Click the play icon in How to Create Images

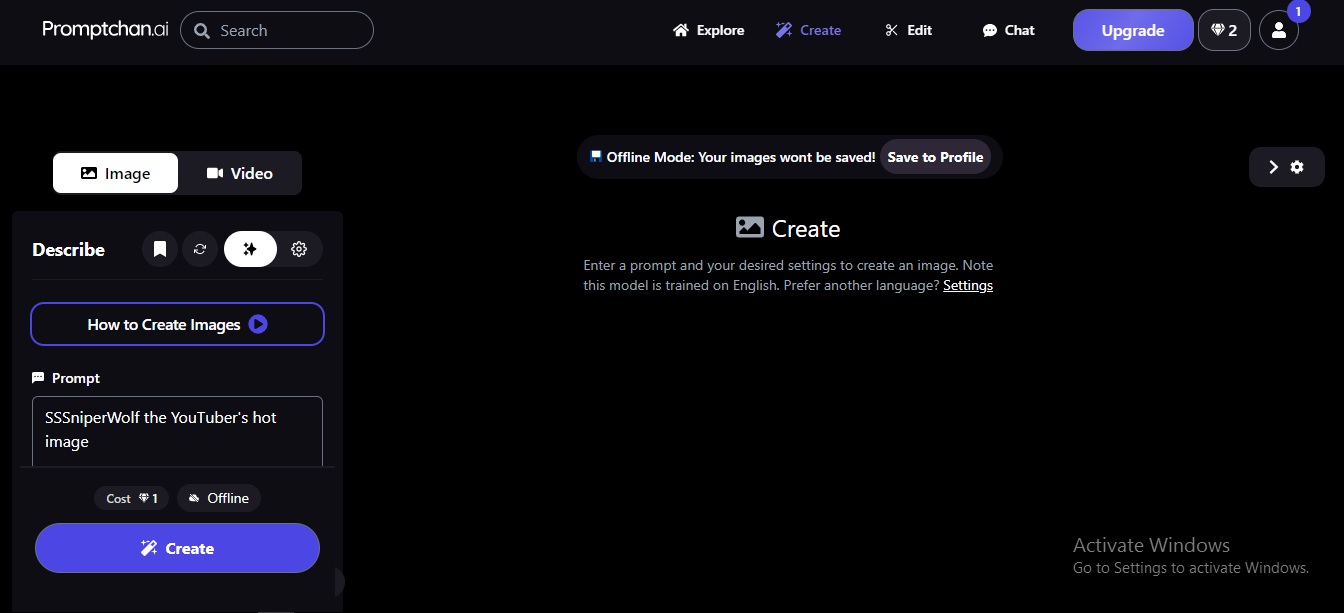click(x=258, y=324)
